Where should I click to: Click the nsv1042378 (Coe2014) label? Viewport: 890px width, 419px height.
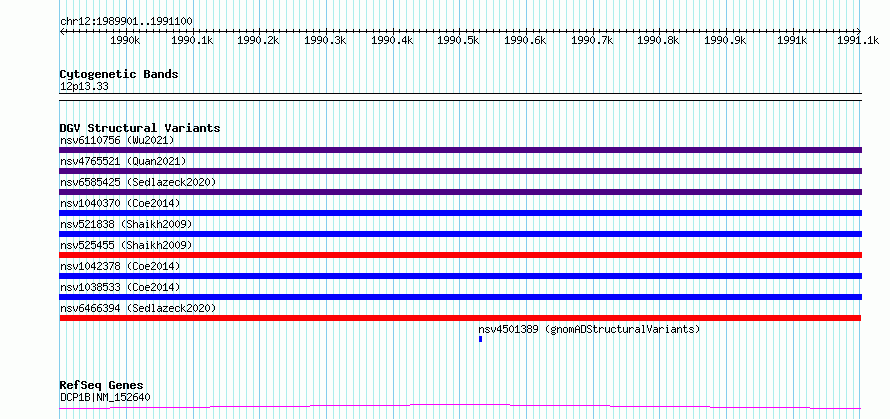tap(120, 266)
